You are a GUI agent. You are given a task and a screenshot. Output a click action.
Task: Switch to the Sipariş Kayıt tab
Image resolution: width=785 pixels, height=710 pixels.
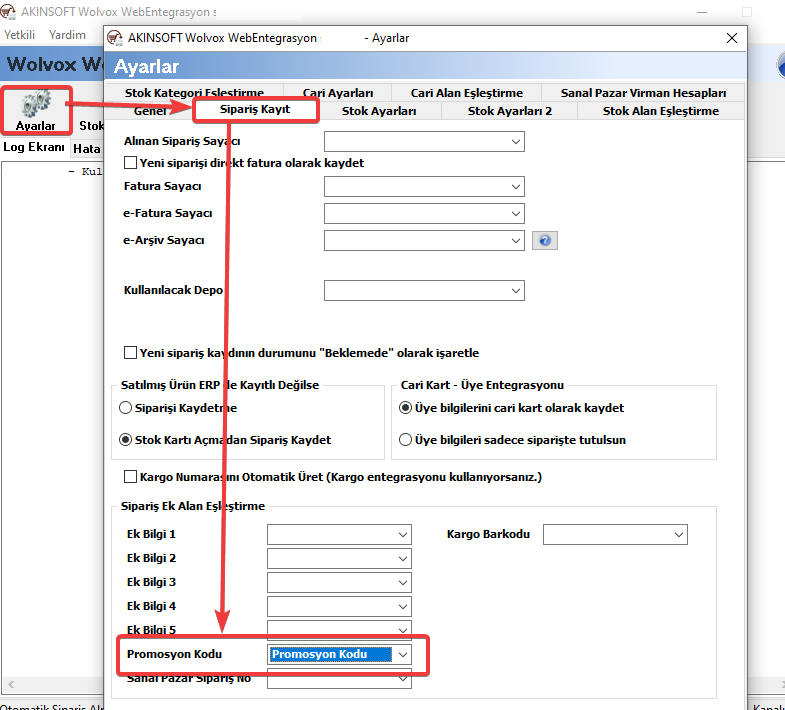(255, 109)
